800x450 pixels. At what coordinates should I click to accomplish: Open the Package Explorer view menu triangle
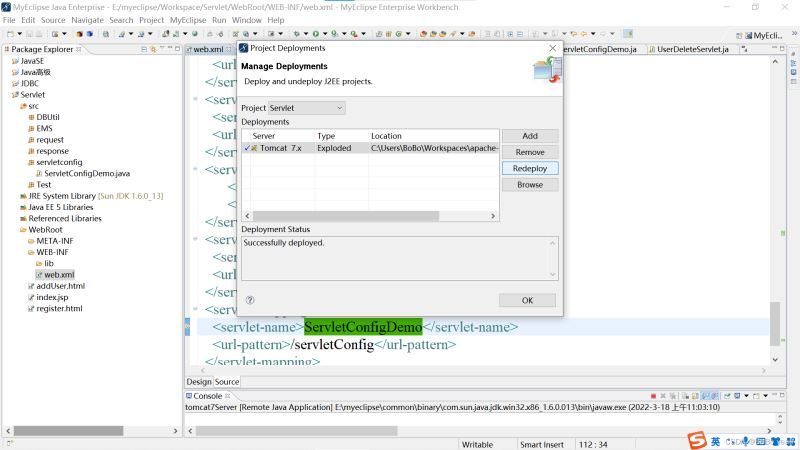pos(162,49)
